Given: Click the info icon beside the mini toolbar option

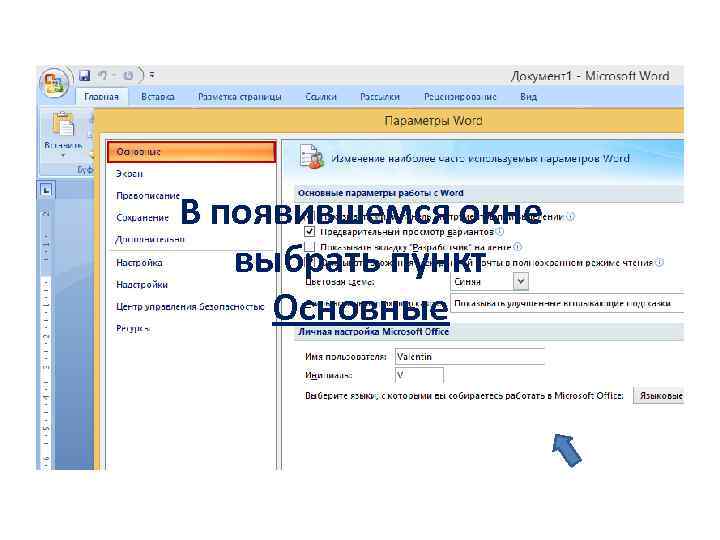Looking at the screenshot, I should click(570, 216).
